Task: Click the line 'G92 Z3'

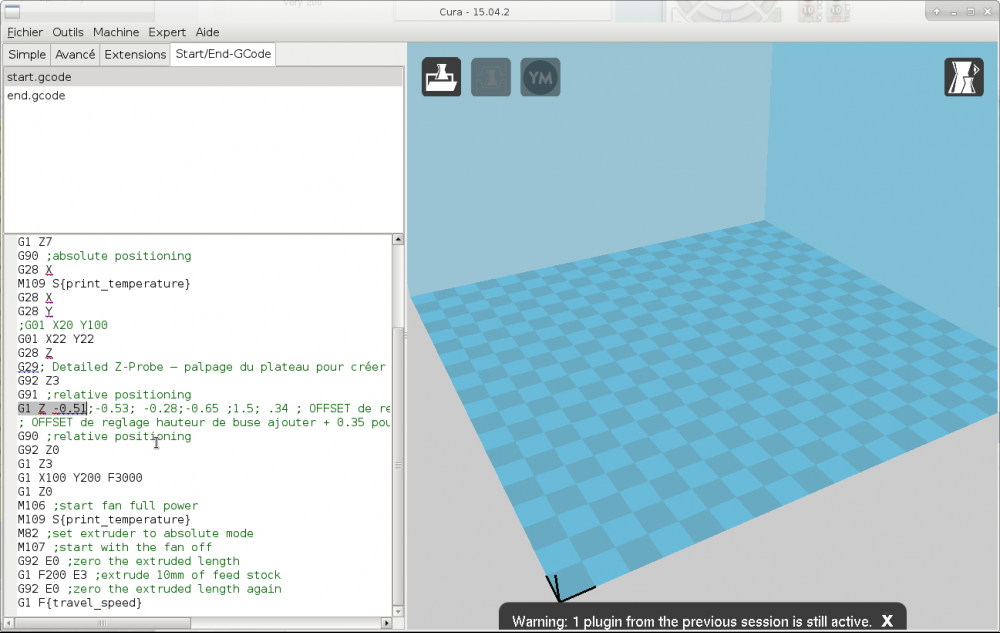Action: point(38,381)
